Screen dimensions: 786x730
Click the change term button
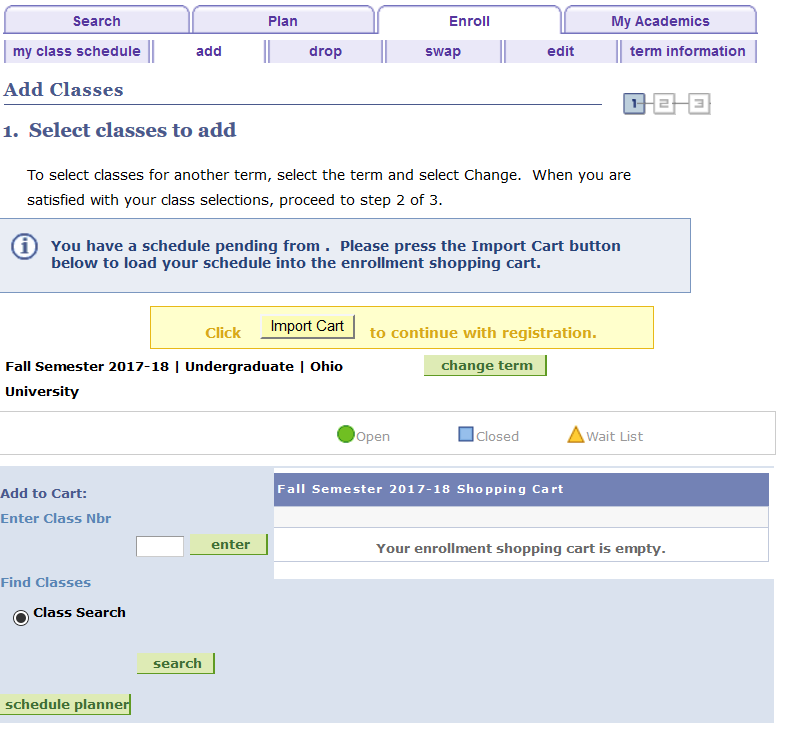pyautogui.click(x=486, y=365)
